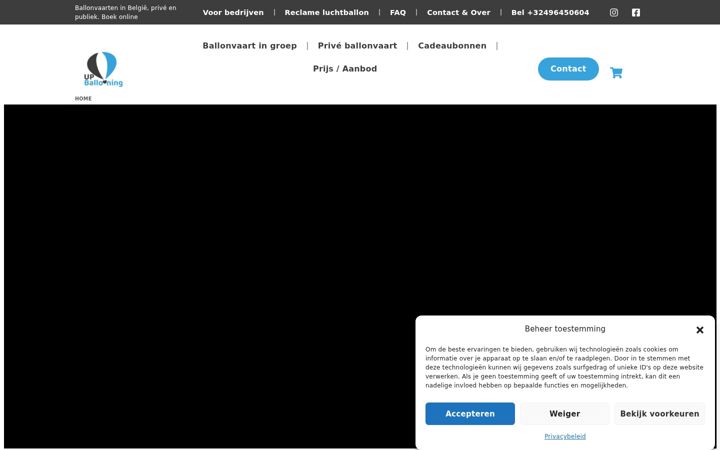Open Privé ballonvaart page
This screenshot has width=720, height=450.
click(x=357, y=45)
